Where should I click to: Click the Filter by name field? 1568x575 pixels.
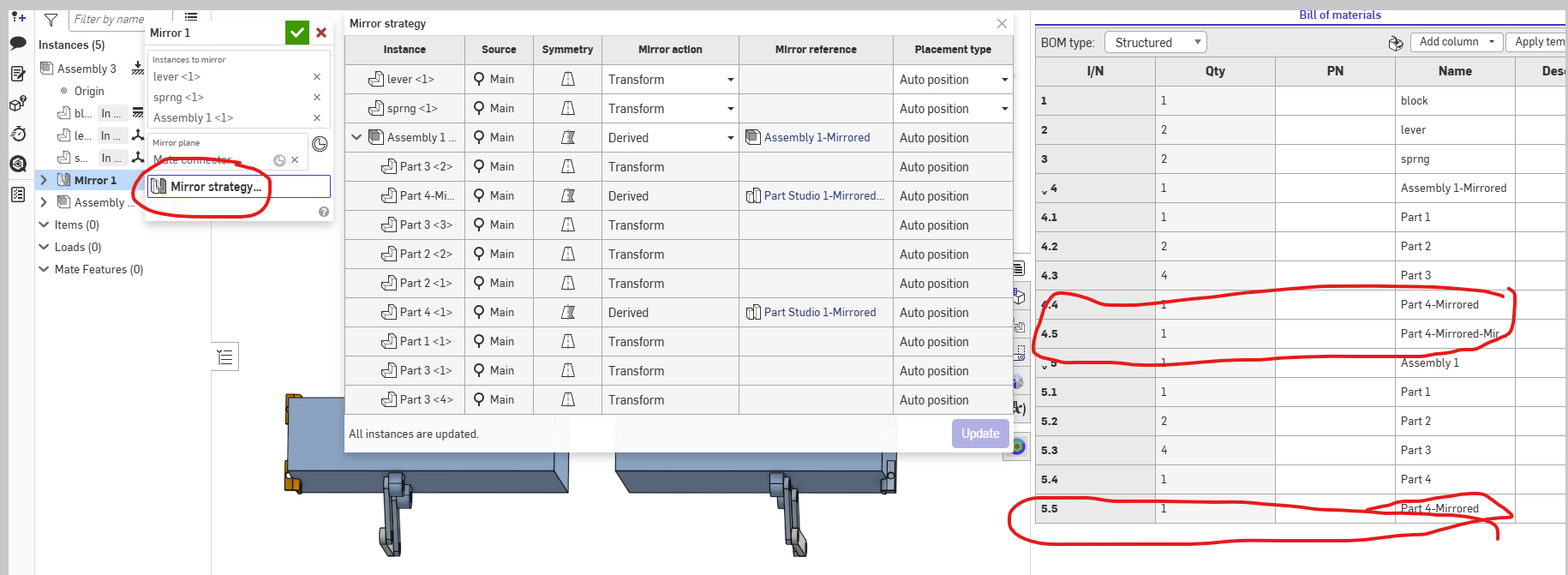(107, 19)
